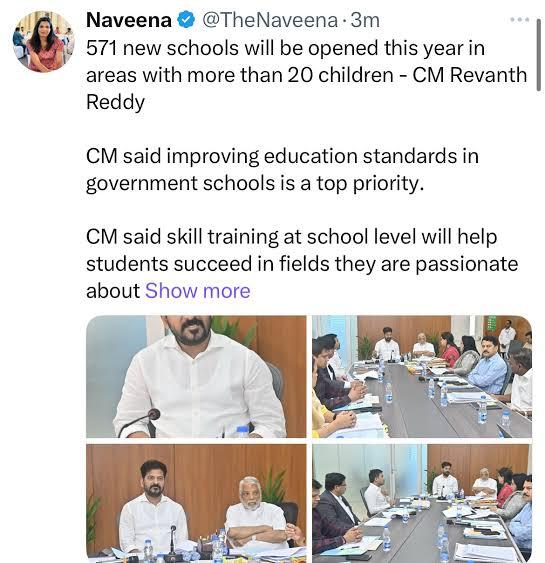Click the Naveena display name
The width and height of the screenshot is (545, 563).
(129, 20)
